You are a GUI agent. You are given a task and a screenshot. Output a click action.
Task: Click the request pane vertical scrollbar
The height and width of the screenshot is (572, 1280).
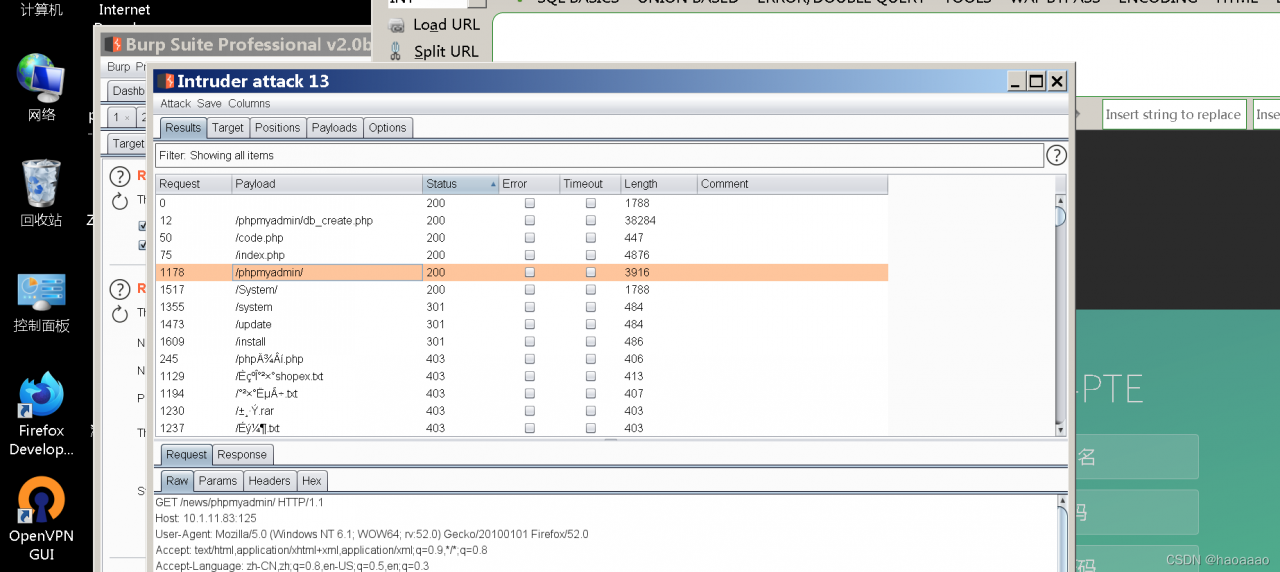1060,534
